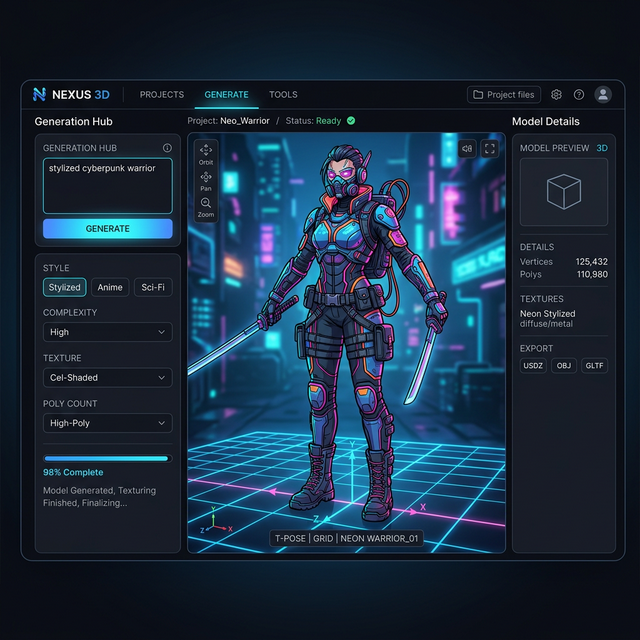Open the settings gear icon

click(x=556, y=95)
